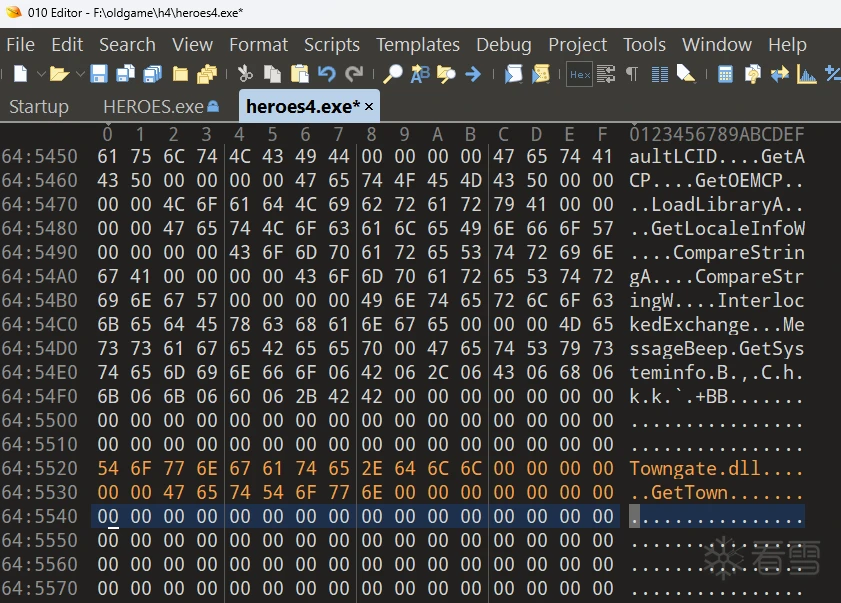Image resolution: width=841 pixels, height=603 pixels.
Task: Click first 00 byte on row 64:5540
Action: click(108, 516)
